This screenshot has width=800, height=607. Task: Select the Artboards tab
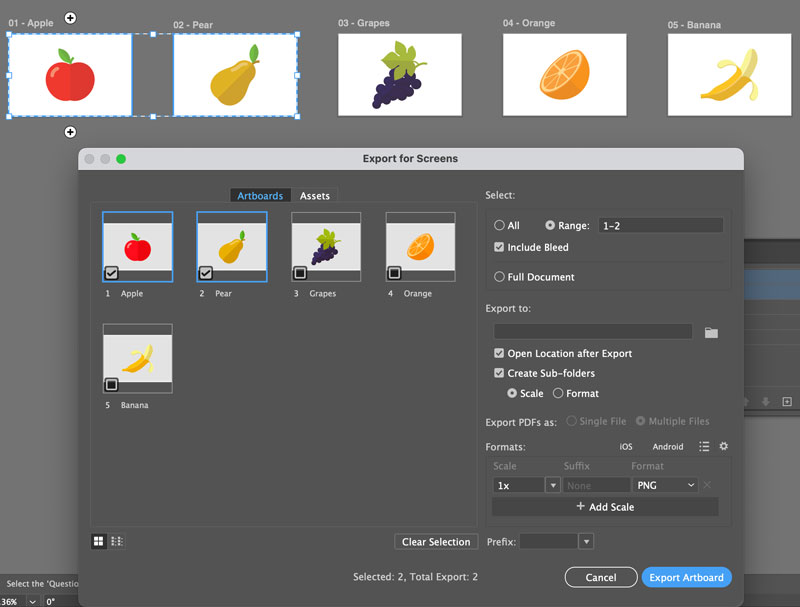click(260, 196)
